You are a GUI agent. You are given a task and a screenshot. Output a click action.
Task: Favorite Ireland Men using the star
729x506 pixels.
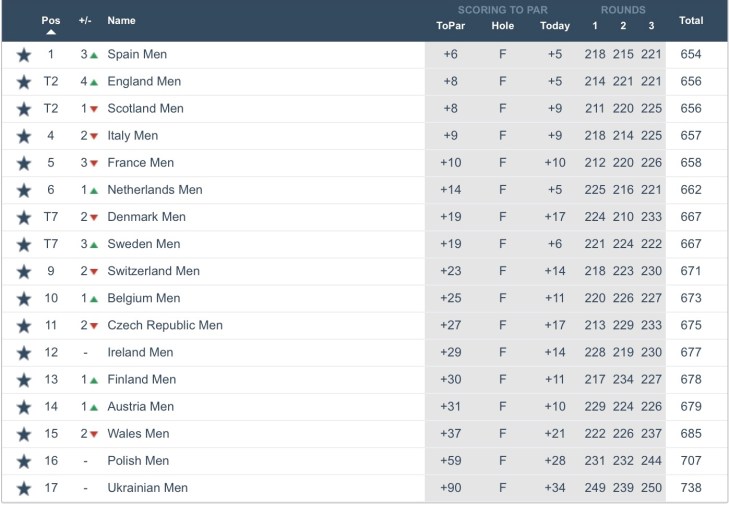click(x=24, y=353)
